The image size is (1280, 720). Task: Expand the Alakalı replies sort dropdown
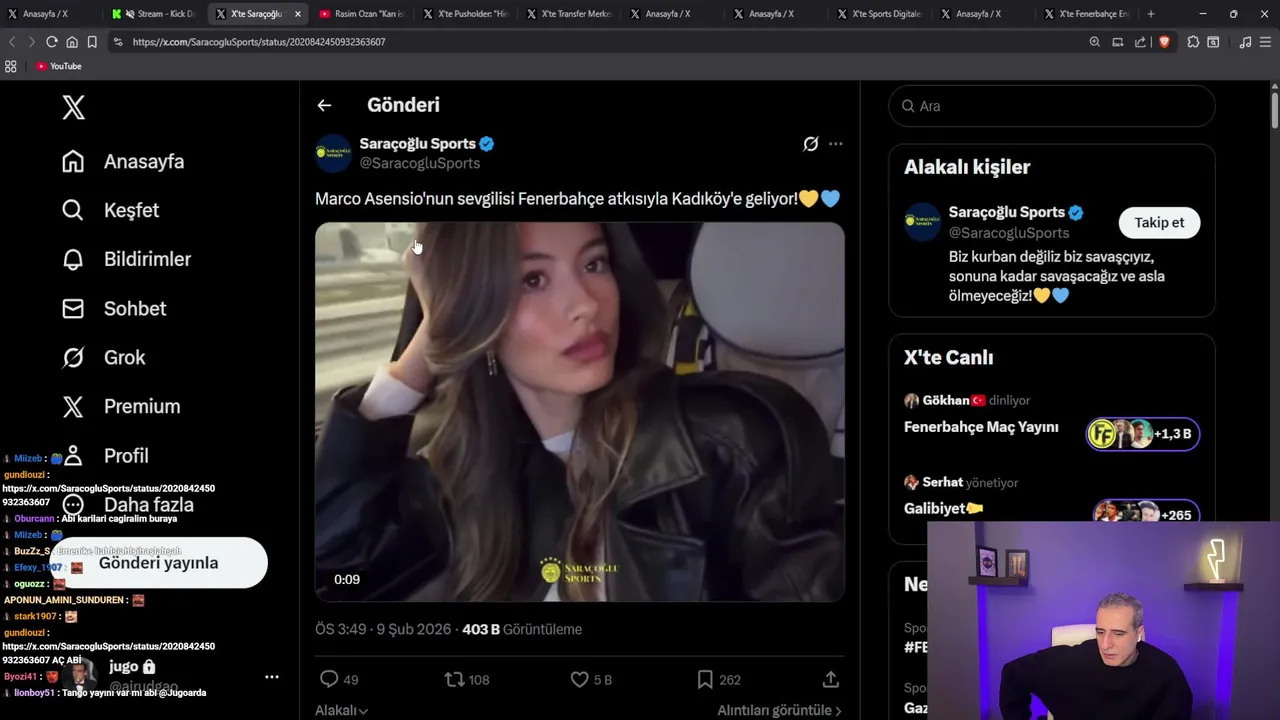[x=341, y=710]
